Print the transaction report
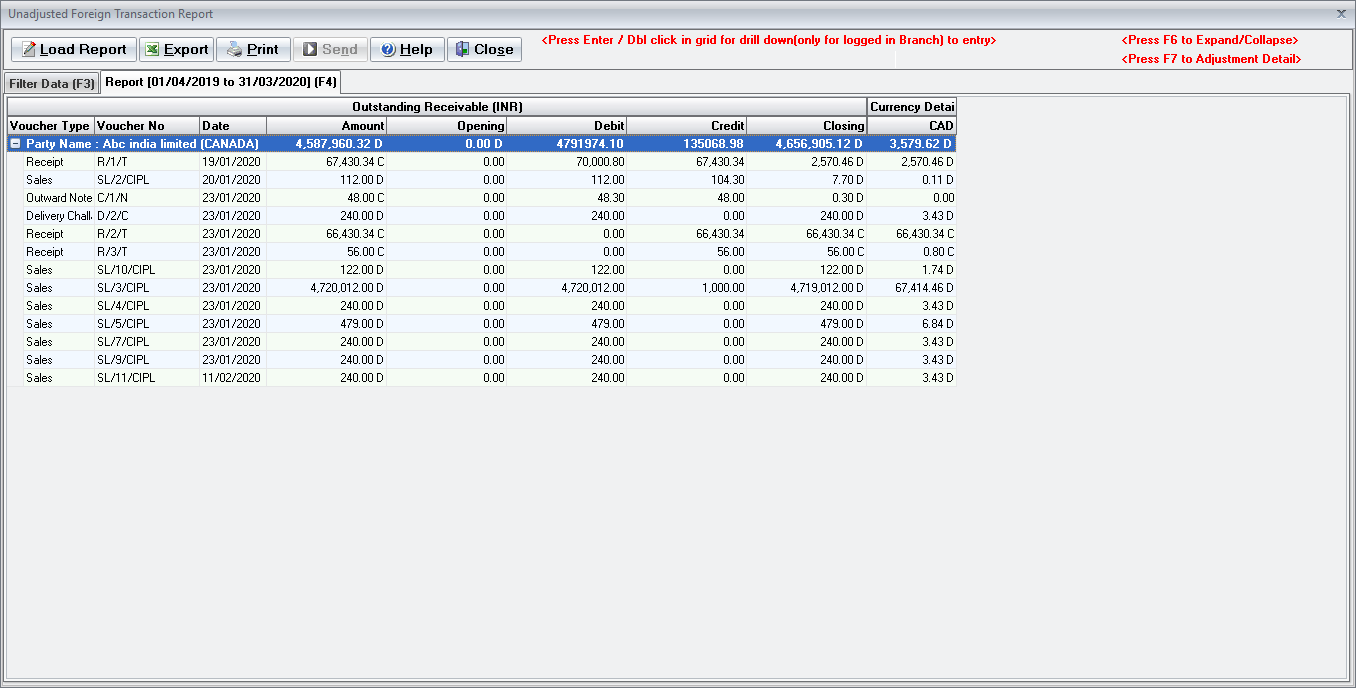Image resolution: width=1356 pixels, height=688 pixels. [253, 49]
